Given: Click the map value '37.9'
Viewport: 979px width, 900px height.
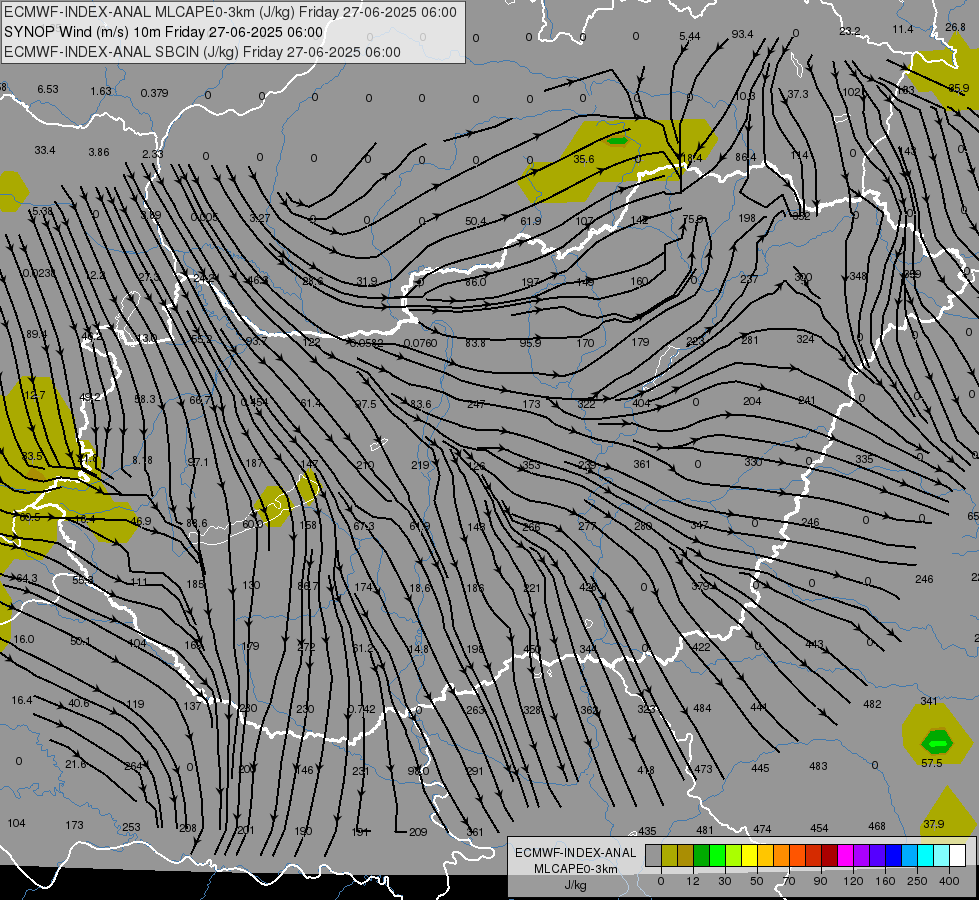Looking at the screenshot, I should point(934,824).
